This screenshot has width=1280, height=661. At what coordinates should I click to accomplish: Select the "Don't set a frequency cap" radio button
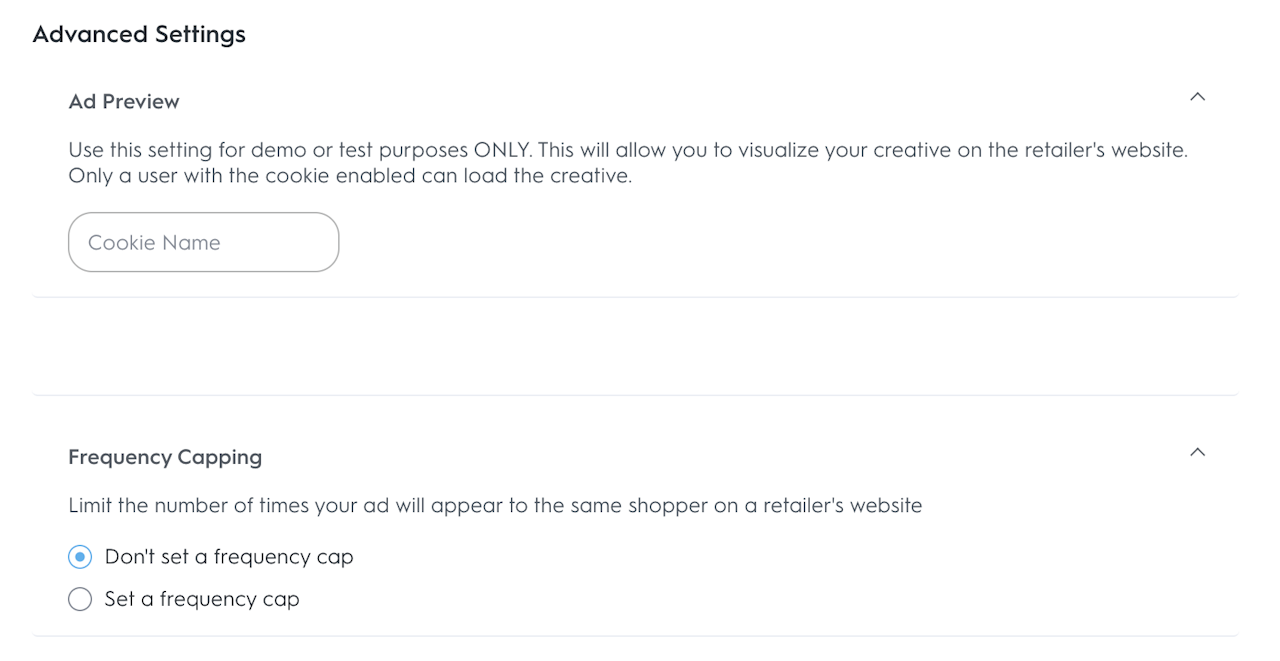(x=80, y=557)
